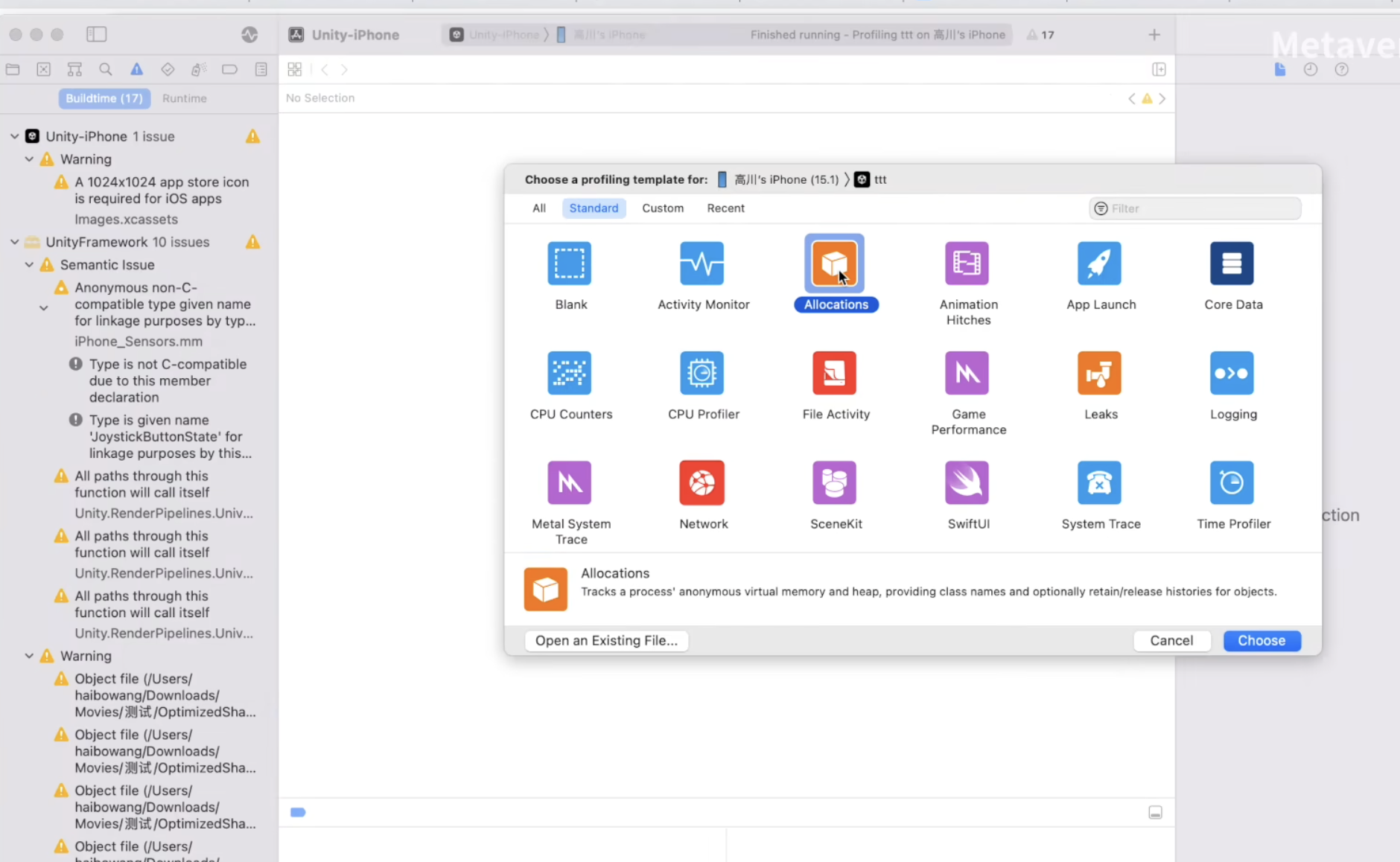Image resolution: width=1400 pixels, height=862 pixels.
Task: Collapse the Anonymous non-C-compatible type issue
Action: (x=44, y=307)
